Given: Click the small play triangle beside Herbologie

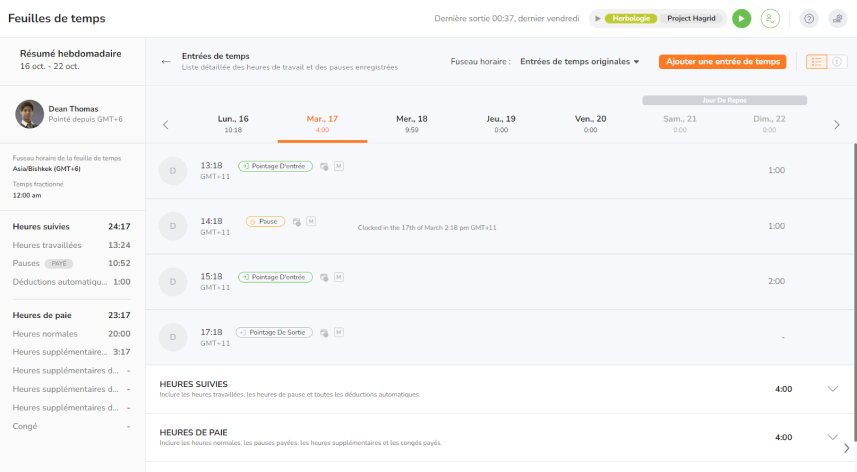Looking at the screenshot, I should 598,19.
